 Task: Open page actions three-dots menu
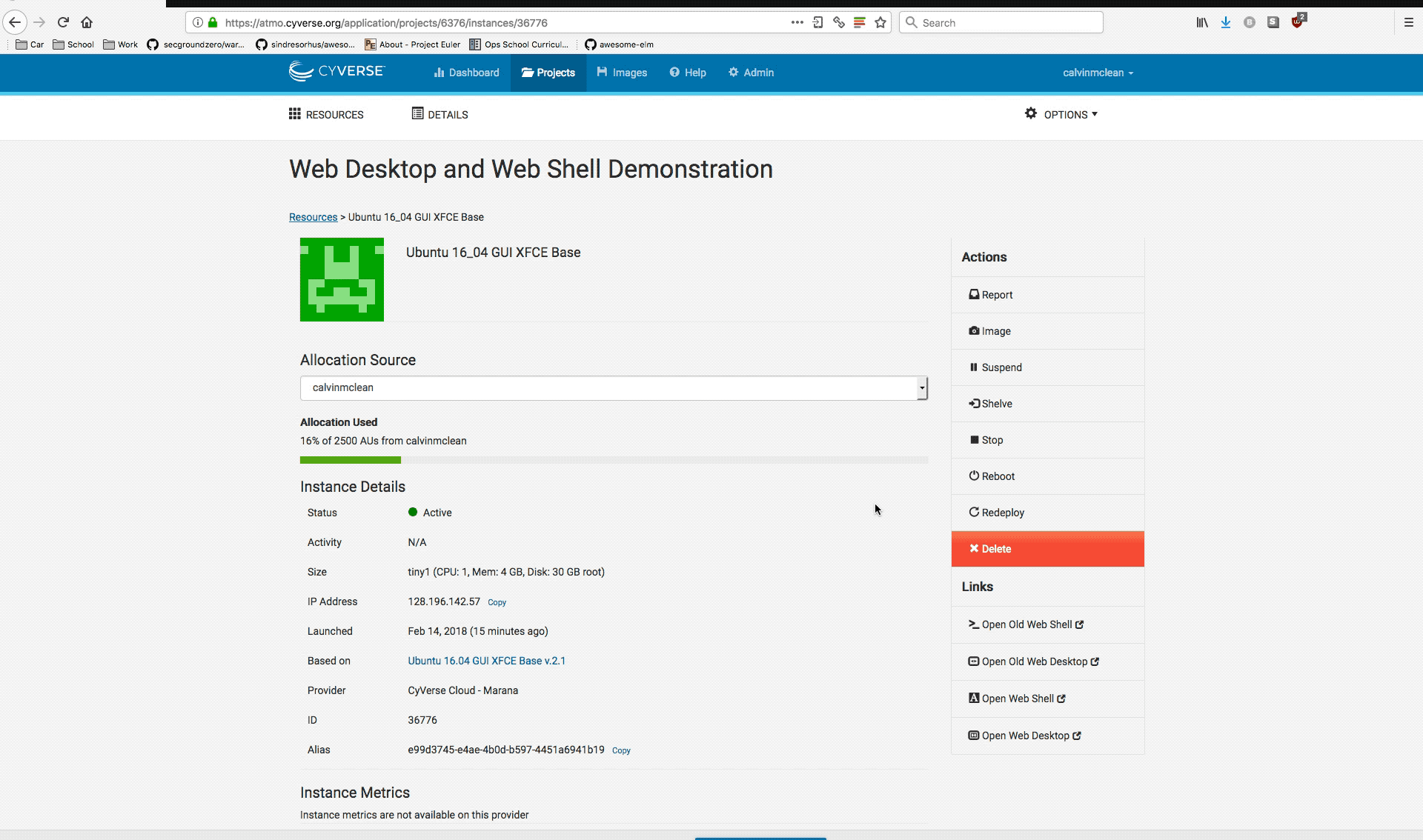pyautogui.click(x=797, y=22)
